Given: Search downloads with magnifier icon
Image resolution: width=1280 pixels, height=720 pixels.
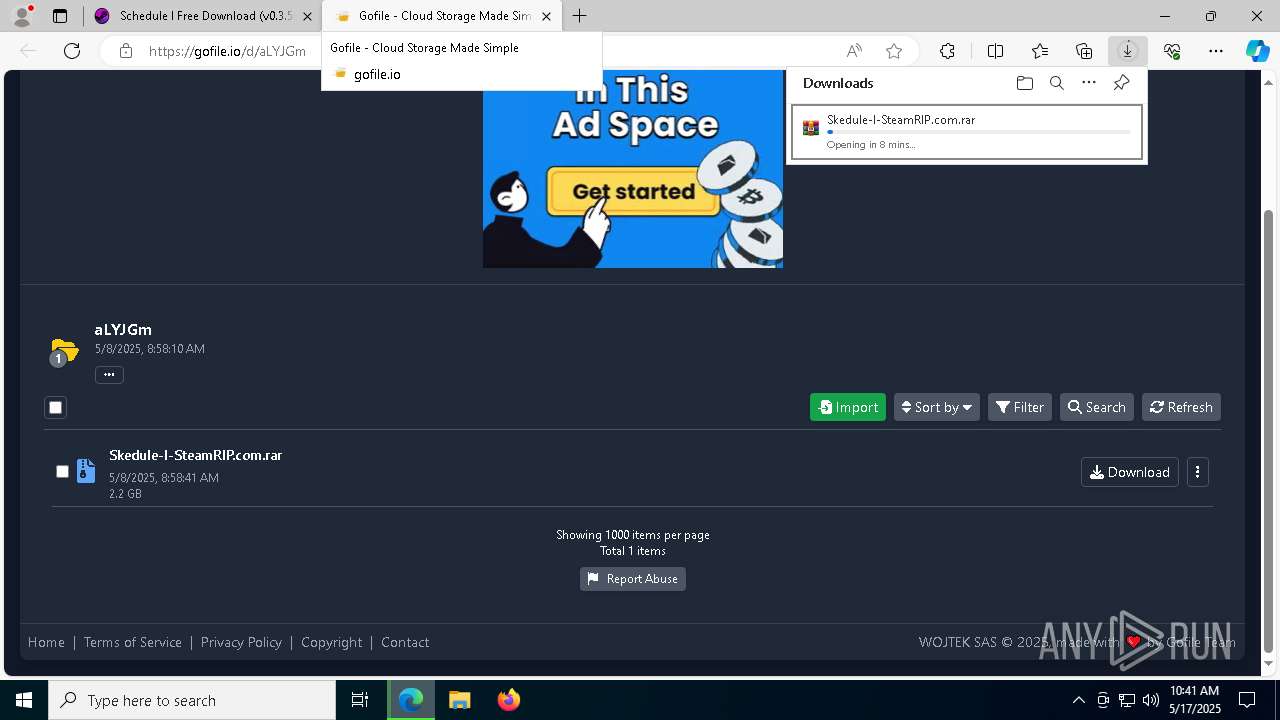Looking at the screenshot, I should click(1056, 83).
